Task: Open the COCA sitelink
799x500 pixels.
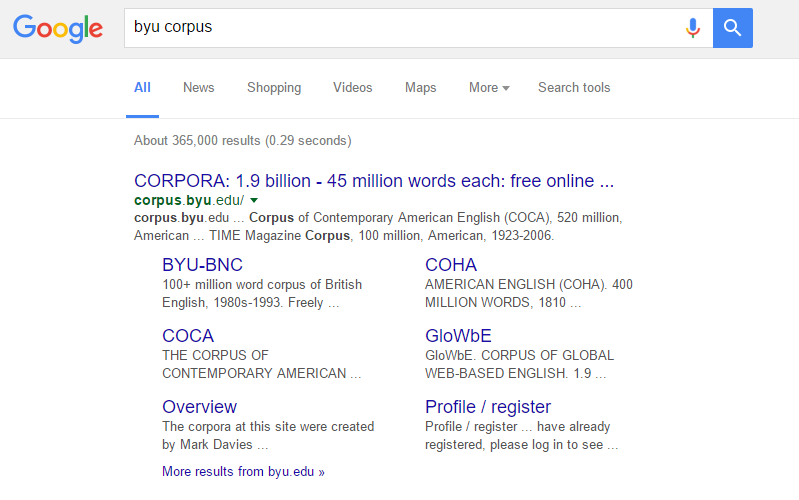Action: click(x=188, y=336)
